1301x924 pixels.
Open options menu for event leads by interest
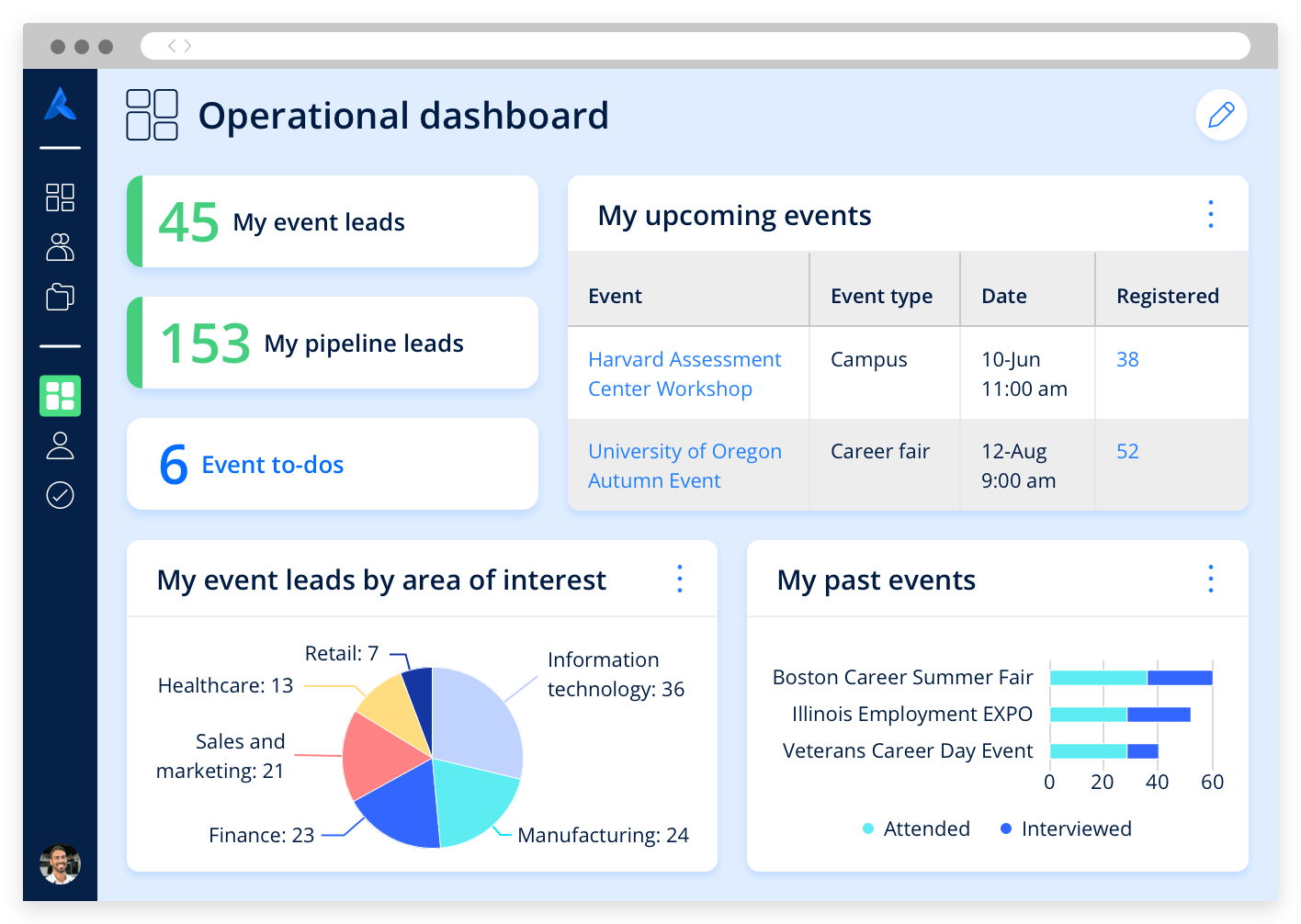pos(680,579)
